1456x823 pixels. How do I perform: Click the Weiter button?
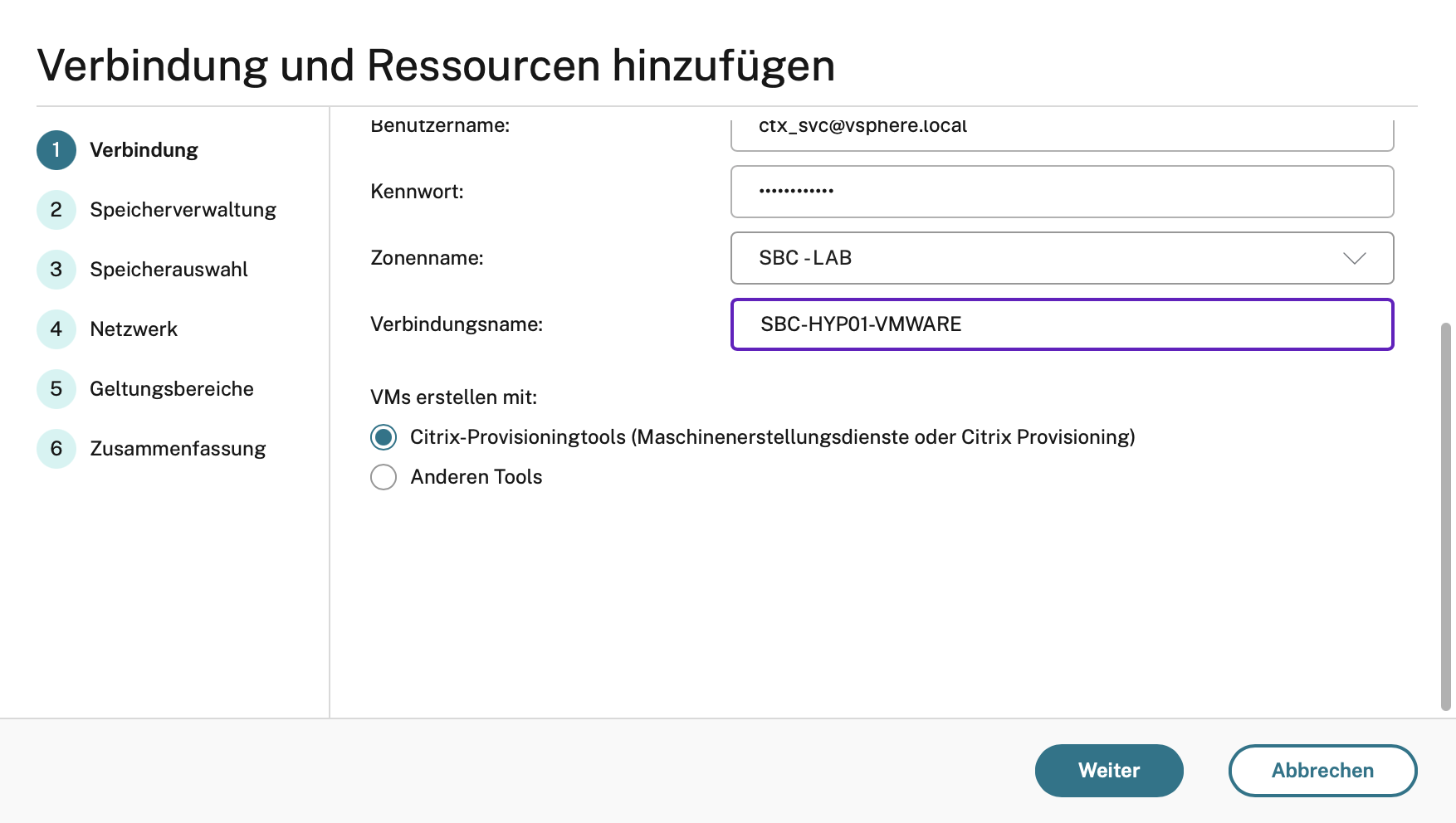(1109, 771)
